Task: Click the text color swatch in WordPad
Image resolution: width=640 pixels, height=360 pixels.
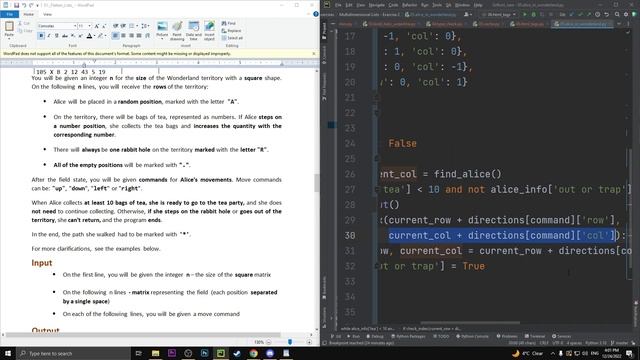Action: pos(89,36)
